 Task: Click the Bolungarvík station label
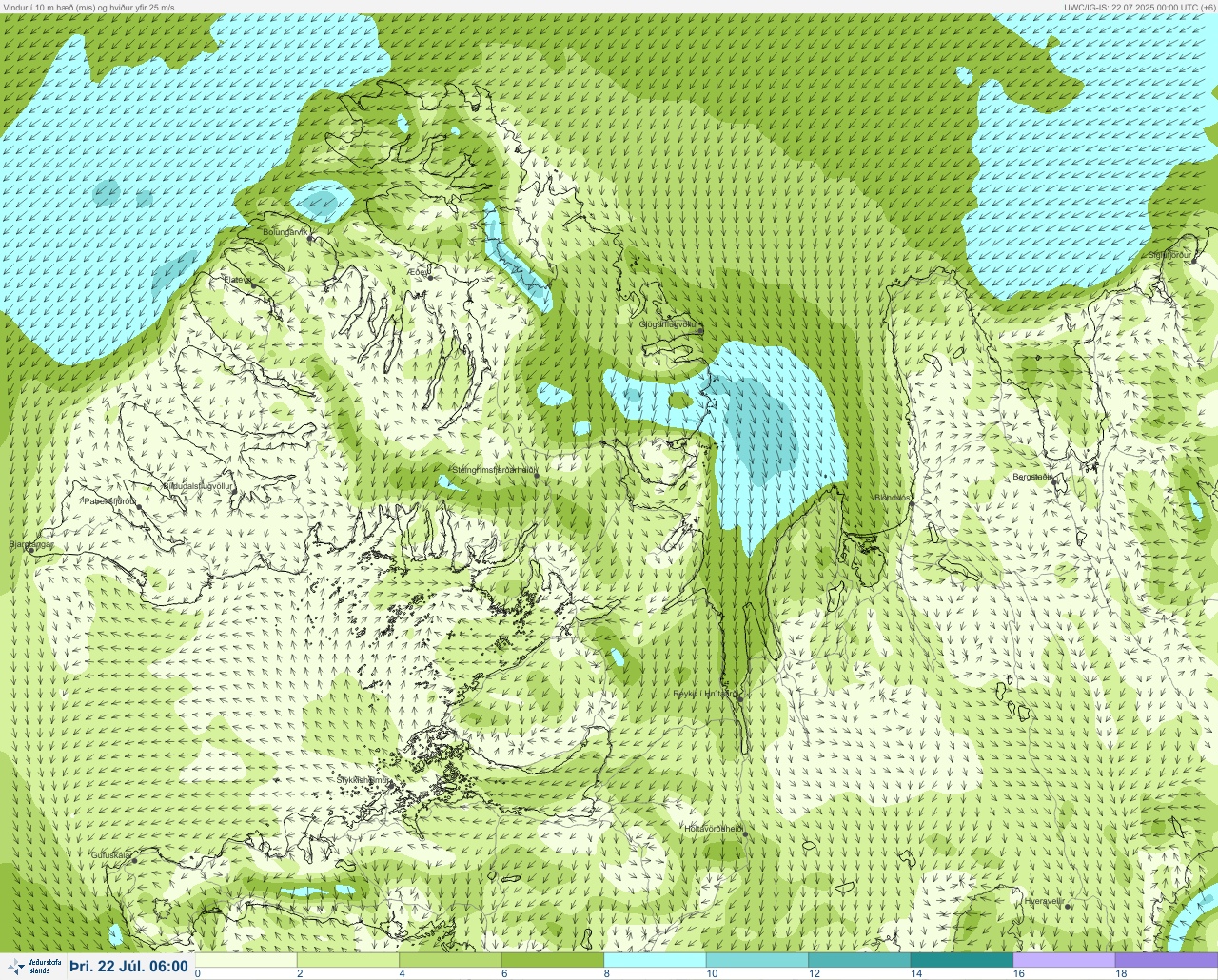tap(286, 231)
